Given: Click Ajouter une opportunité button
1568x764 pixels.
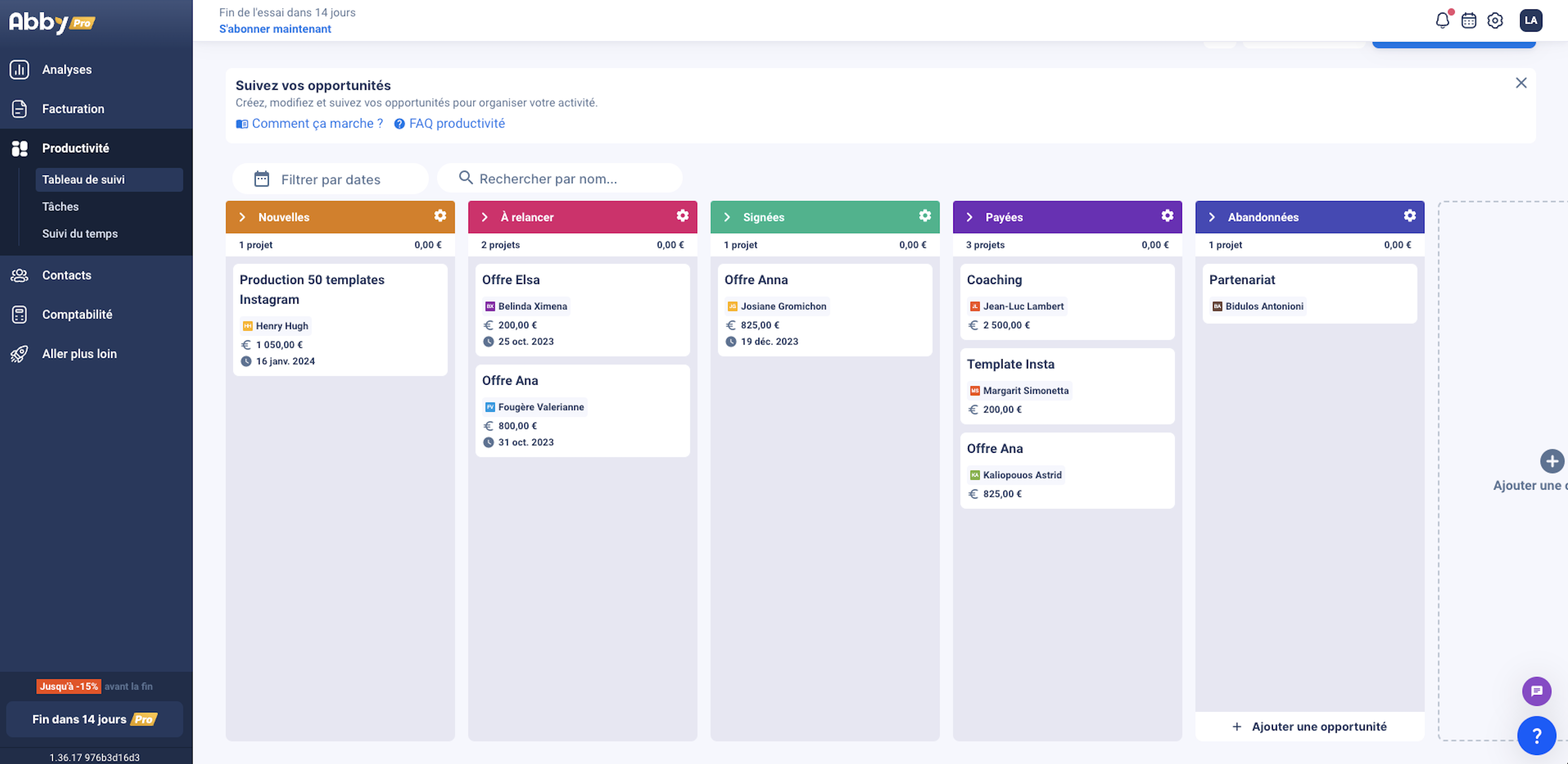Looking at the screenshot, I should click(1309, 726).
